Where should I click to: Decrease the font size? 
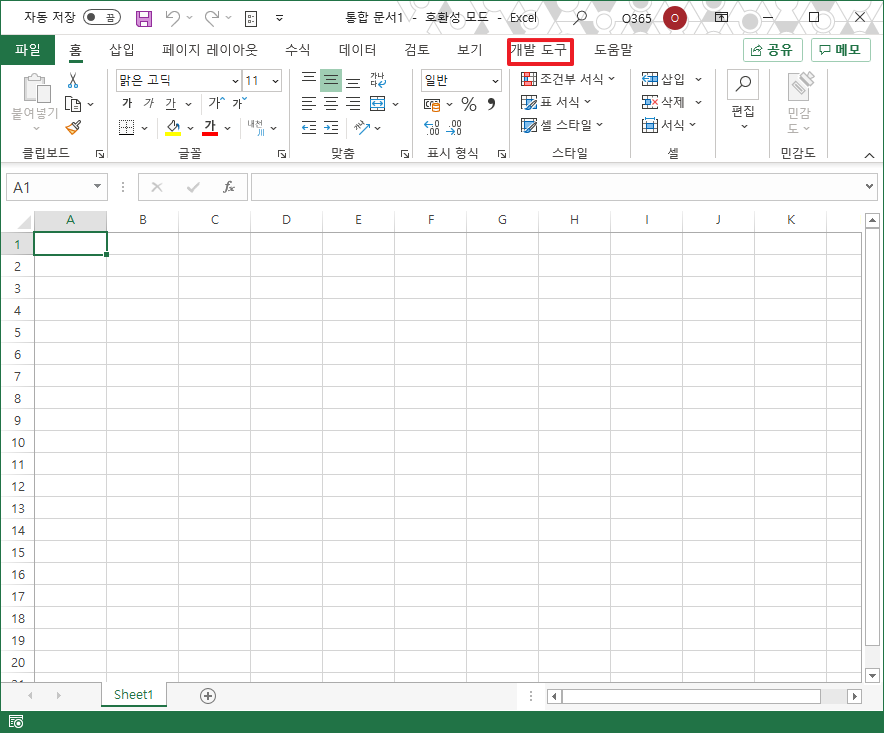pyautogui.click(x=240, y=103)
